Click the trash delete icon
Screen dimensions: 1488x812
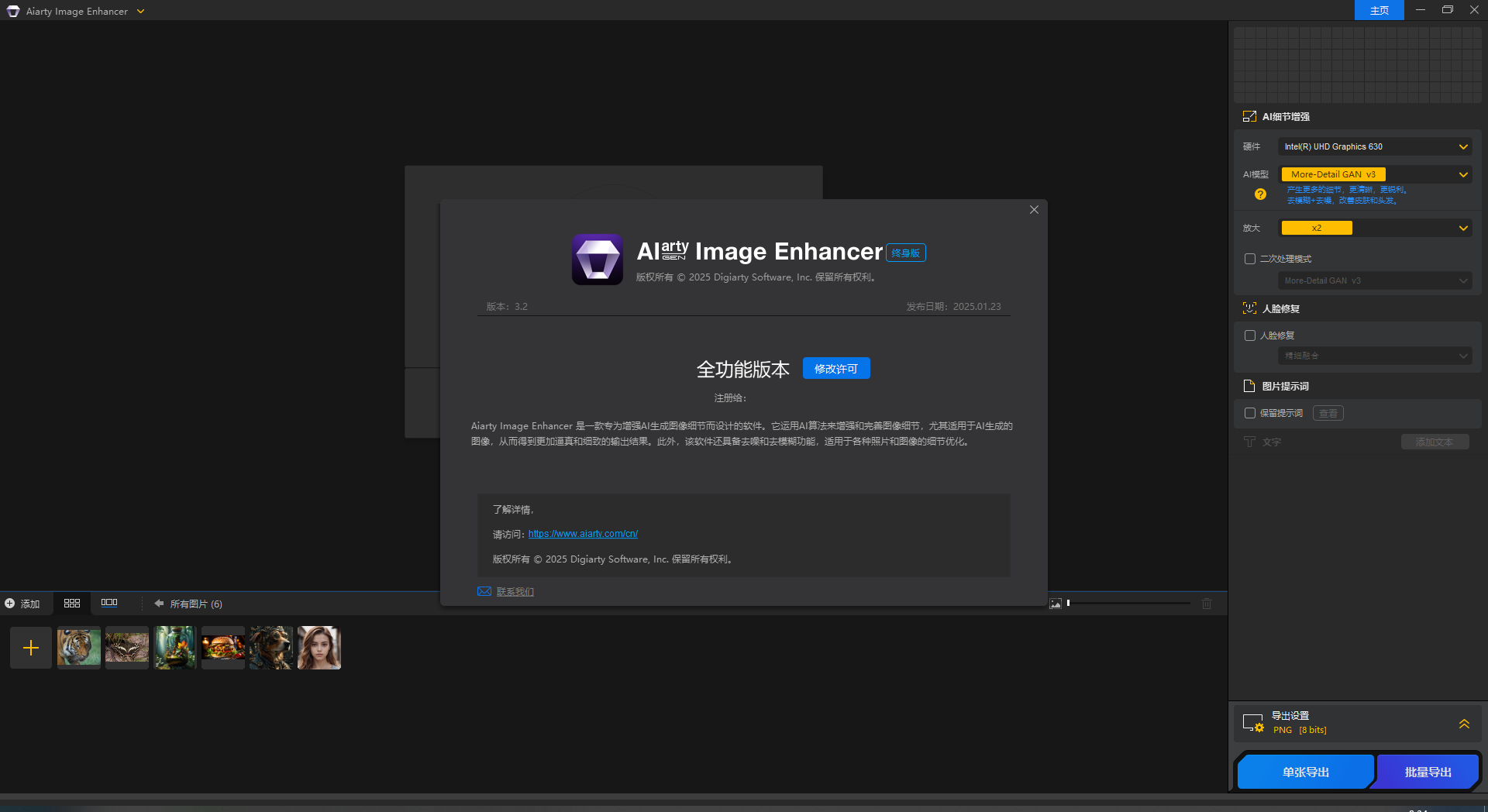click(x=1207, y=604)
